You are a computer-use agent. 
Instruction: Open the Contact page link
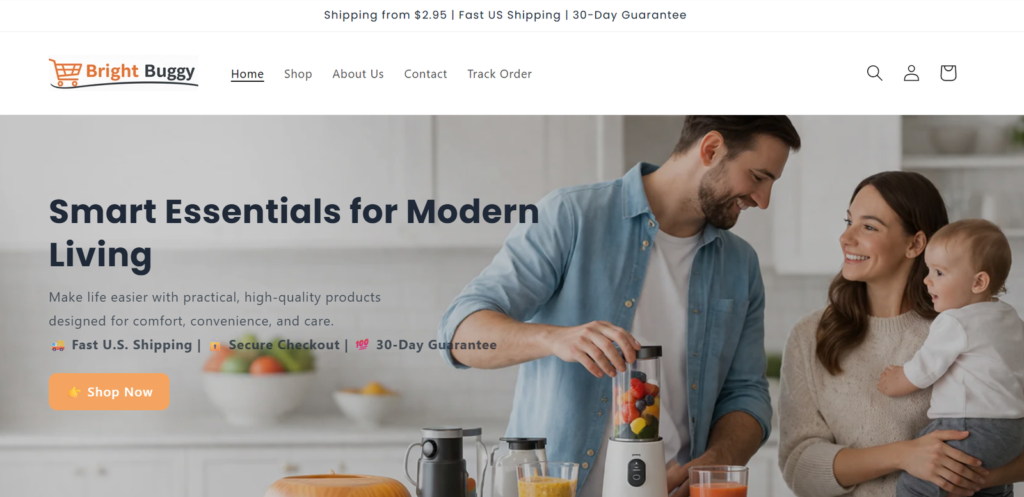tap(425, 74)
